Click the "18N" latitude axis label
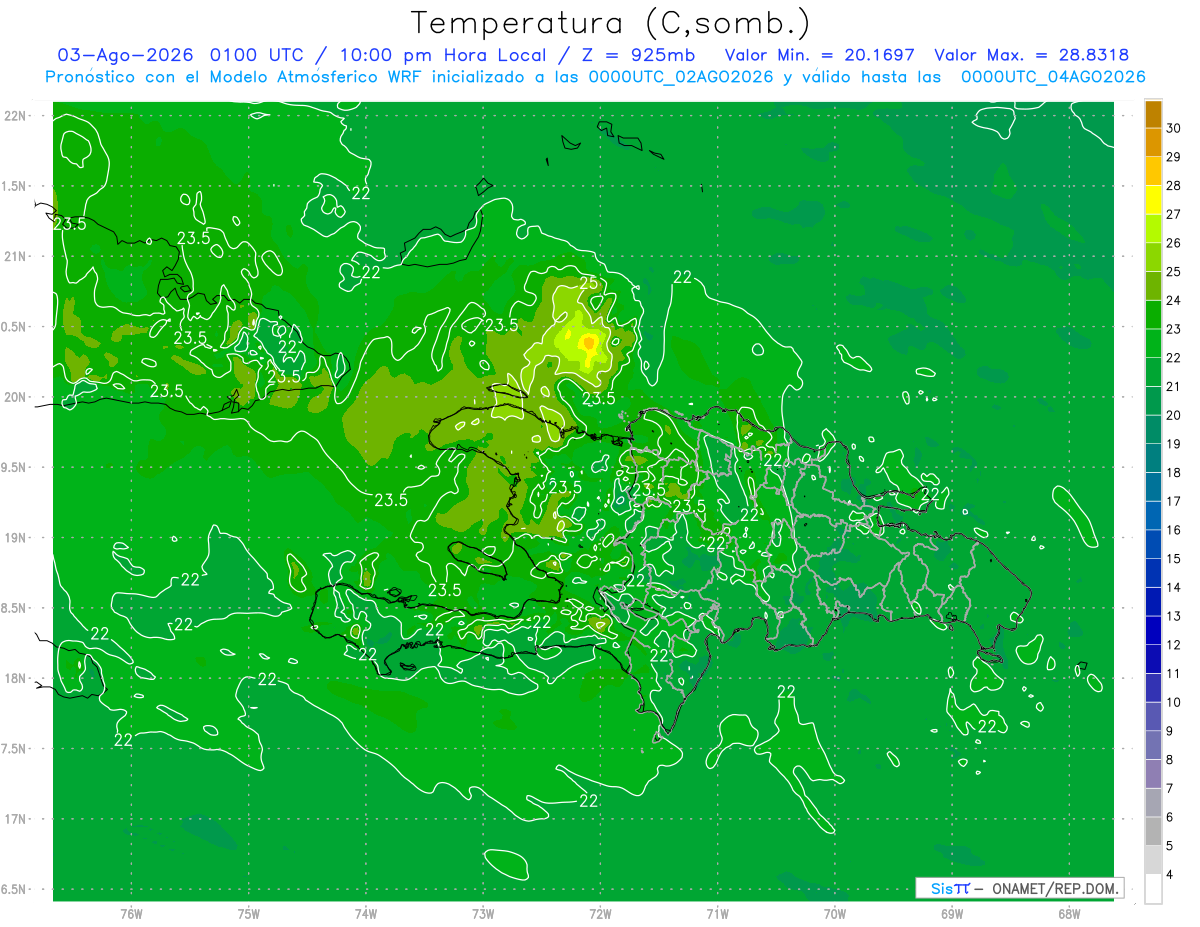This screenshot has height=927, width=1200. point(15,678)
